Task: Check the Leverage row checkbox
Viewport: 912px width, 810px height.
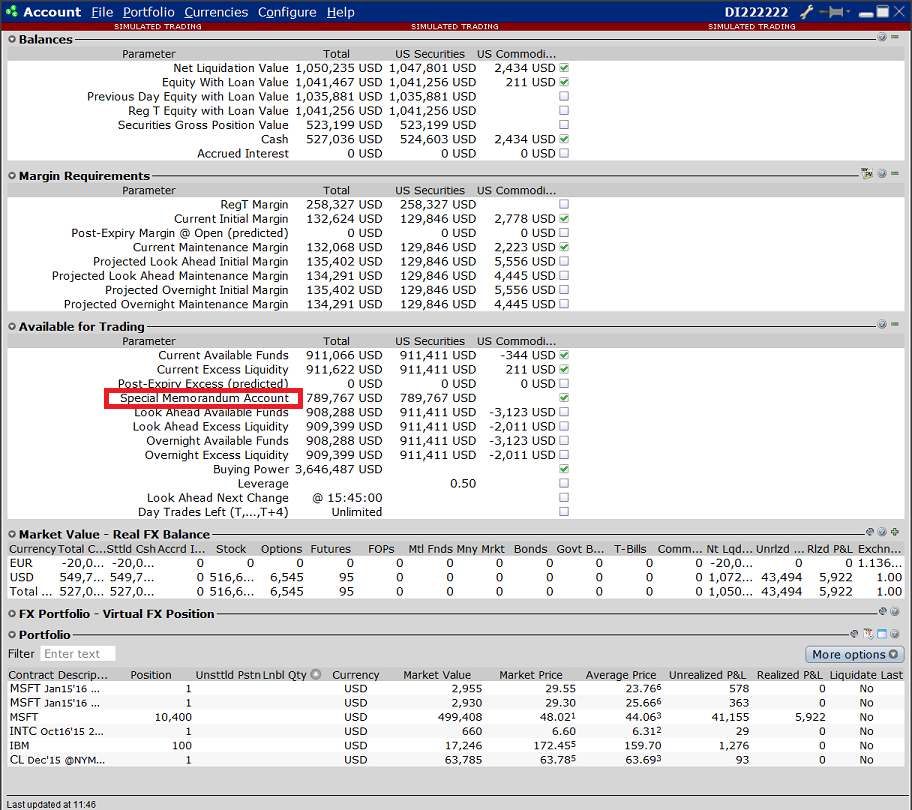Action: coord(564,483)
